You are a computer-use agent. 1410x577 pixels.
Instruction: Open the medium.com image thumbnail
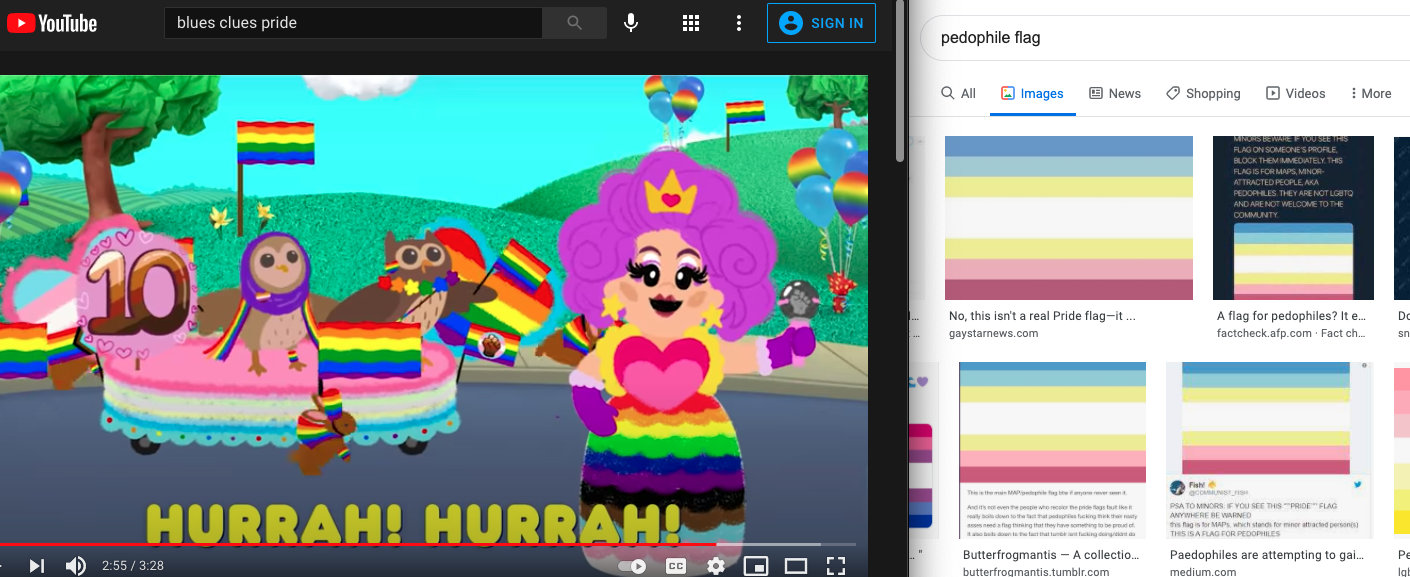click(1268, 450)
